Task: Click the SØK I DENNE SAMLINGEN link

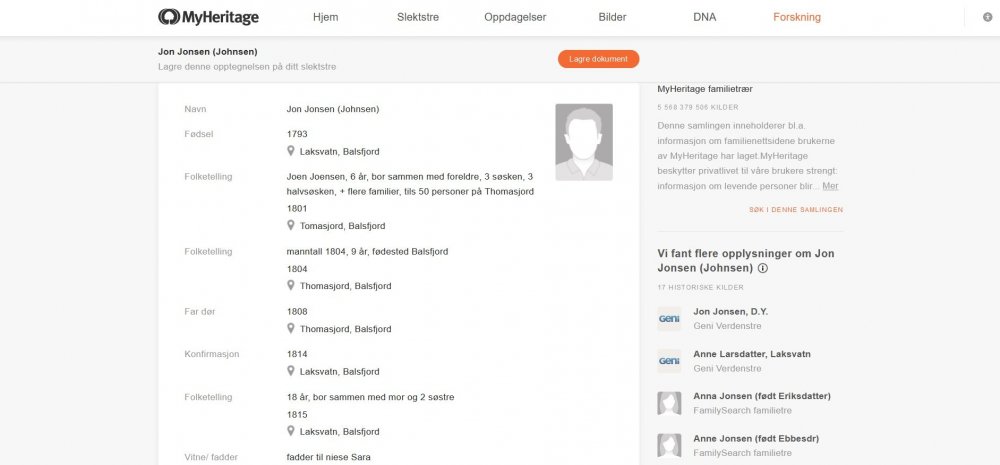Action: coord(796,209)
